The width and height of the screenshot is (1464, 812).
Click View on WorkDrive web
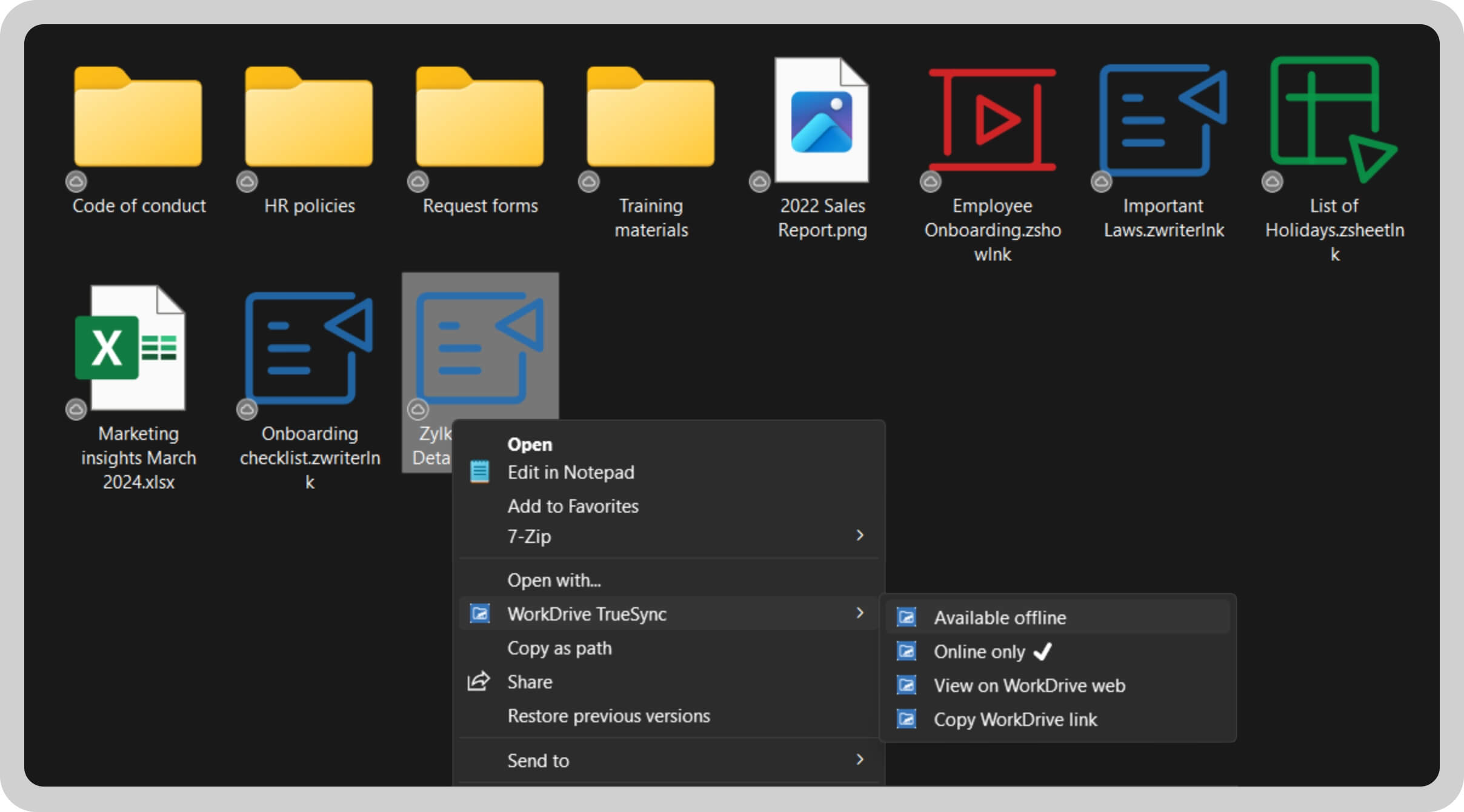tap(1029, 685)
